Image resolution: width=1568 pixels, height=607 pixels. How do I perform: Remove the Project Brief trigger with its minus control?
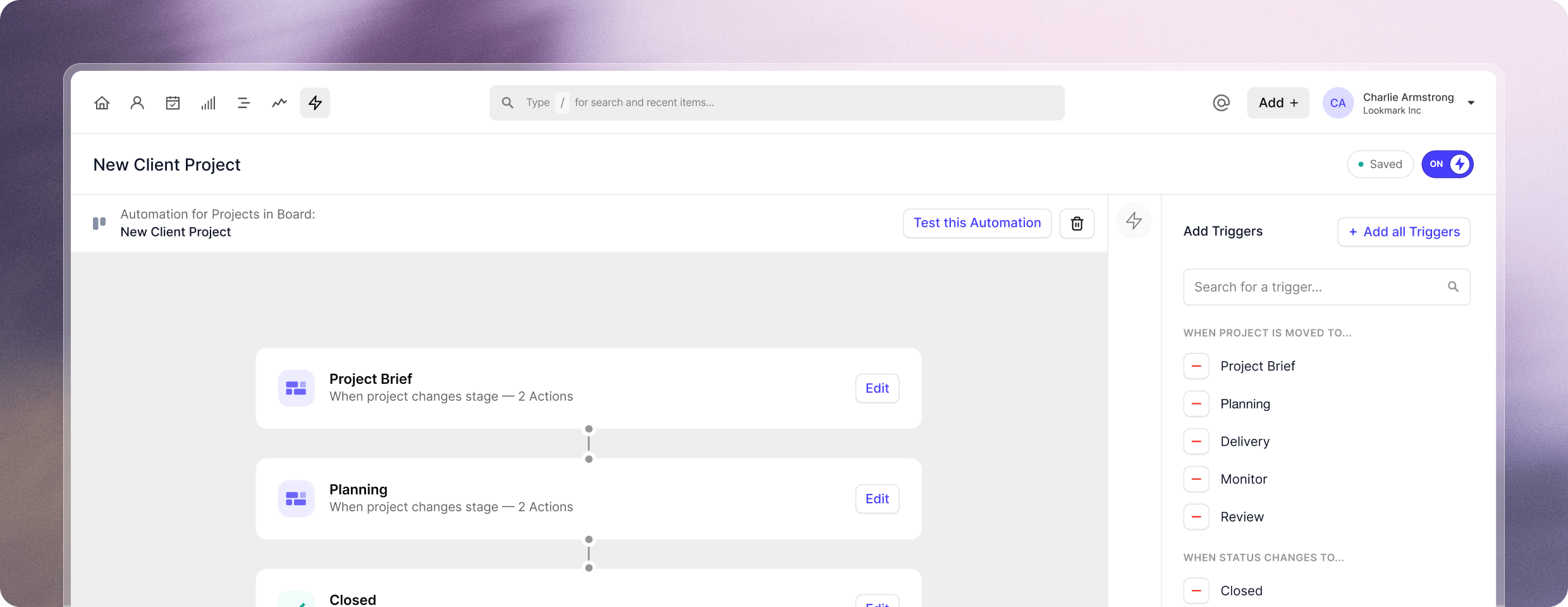click(x=1196, y=366)
